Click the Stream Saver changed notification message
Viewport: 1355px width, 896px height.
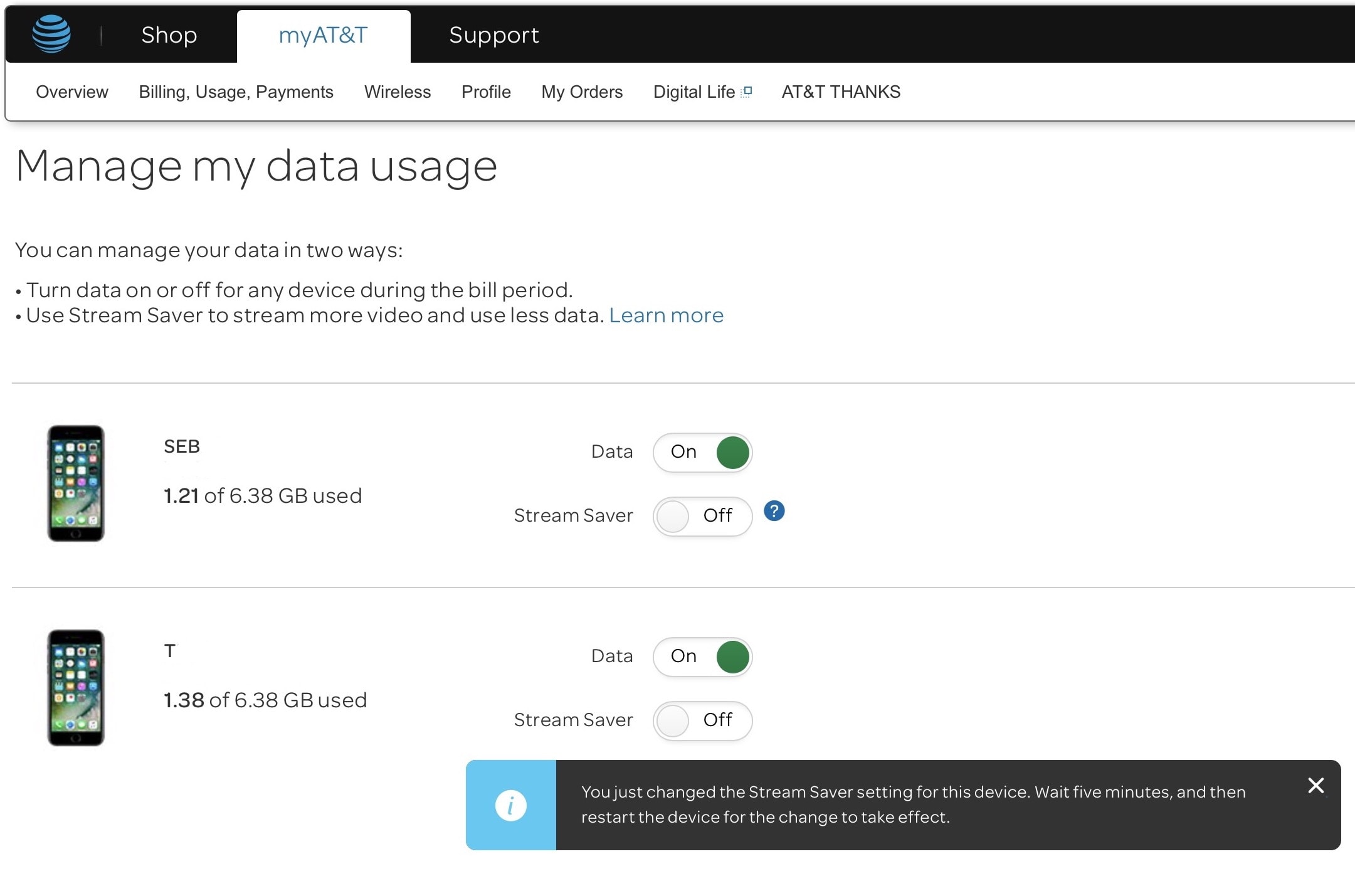pos(913,804)
